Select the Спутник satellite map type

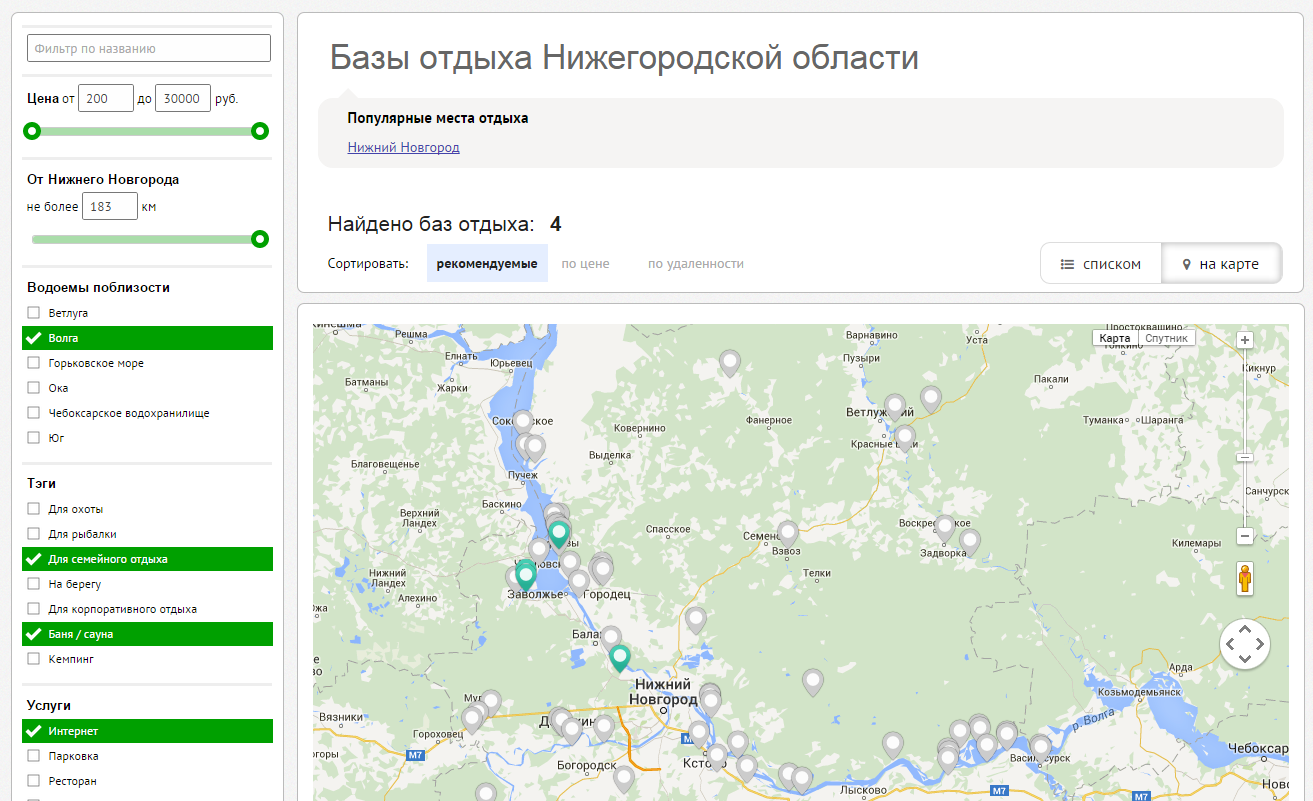(1166, 338)
